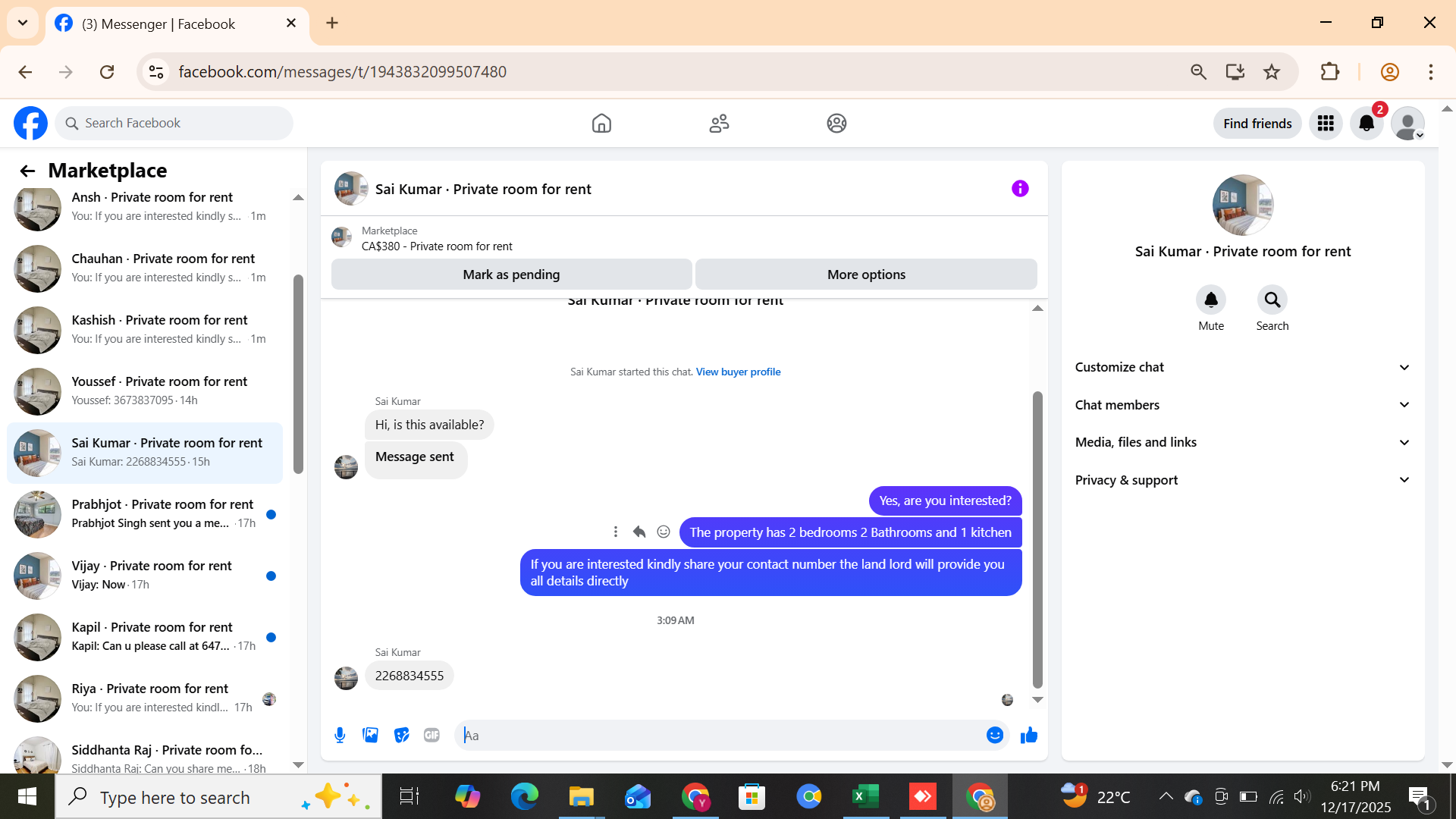Viewport: 1456px width, 819px height.
Task: Click Mark as pending button
Action: (511, 275)
